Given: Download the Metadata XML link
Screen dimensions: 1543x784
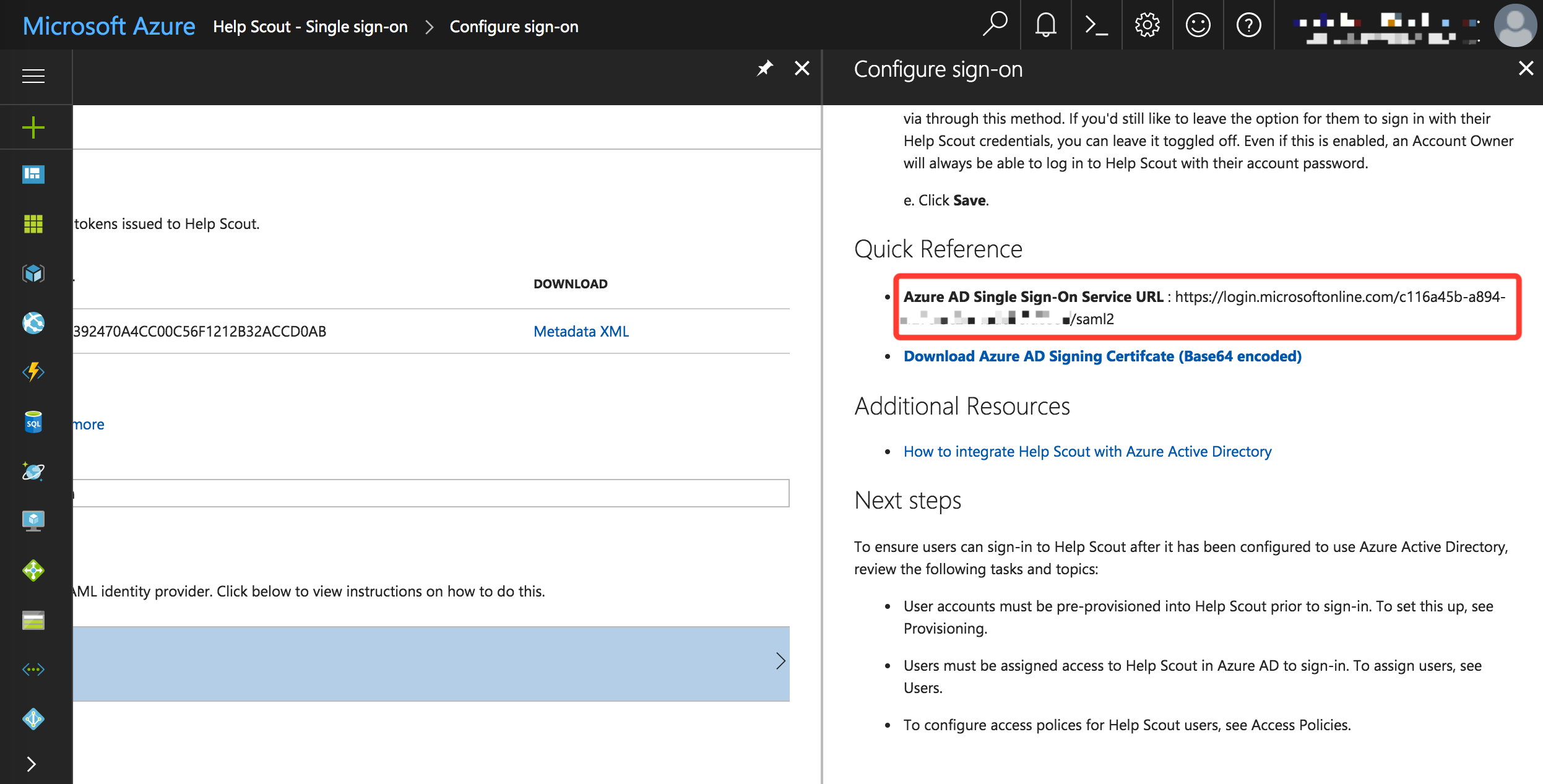Looking at the screenshot, I should tap(581, 332).
